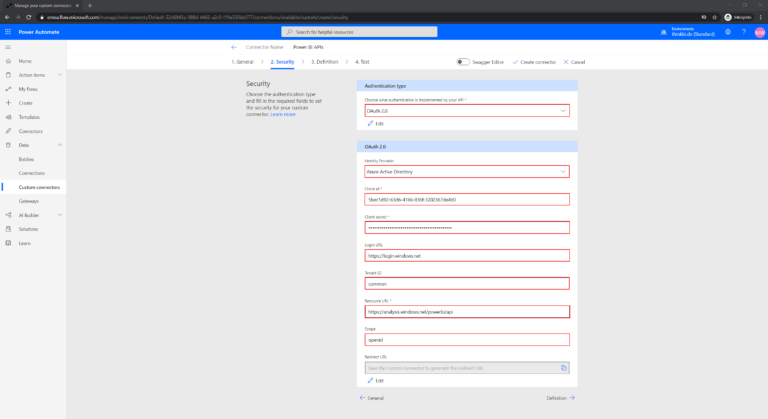Open the authentication type OAuth 2.0 dropdown
The width and height of the screenshot is (768, 419).
(x=467, y=110)
